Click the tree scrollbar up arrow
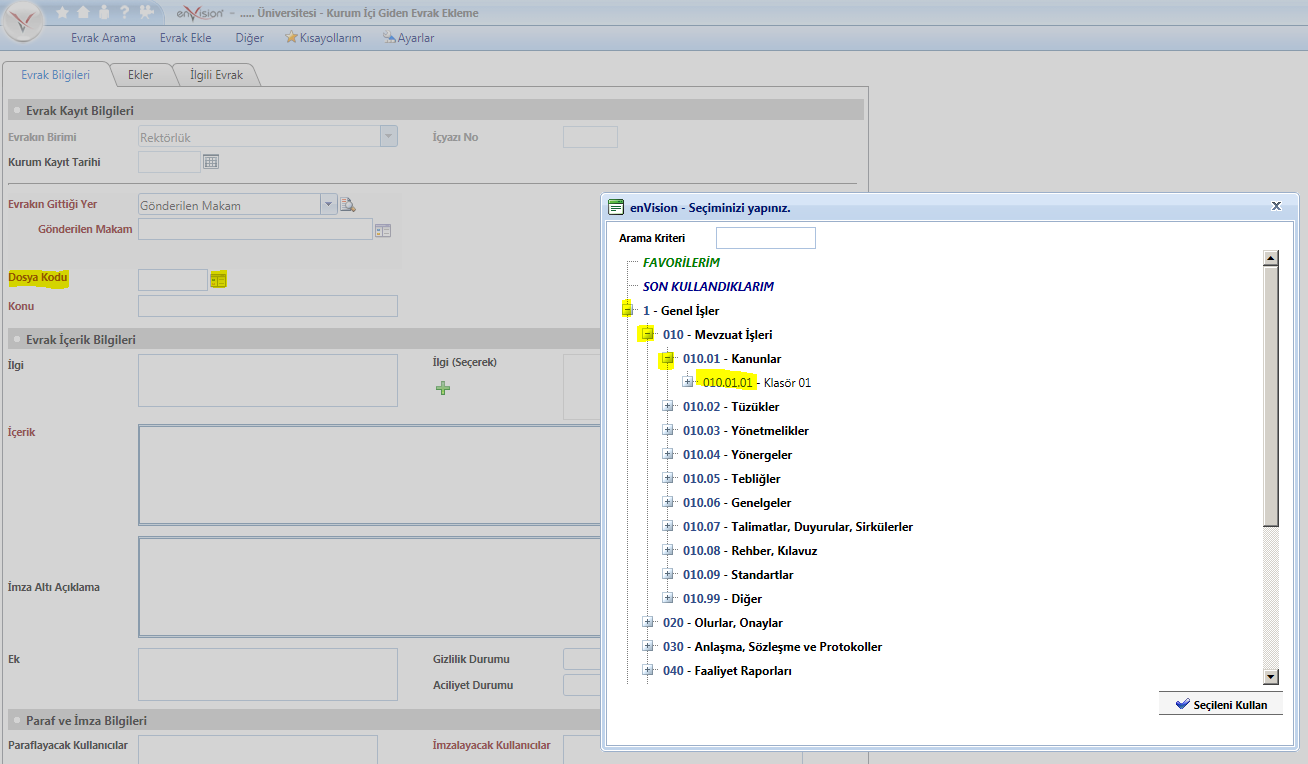Viewport: 1308px width, 764px height. tap(1271, 258)
